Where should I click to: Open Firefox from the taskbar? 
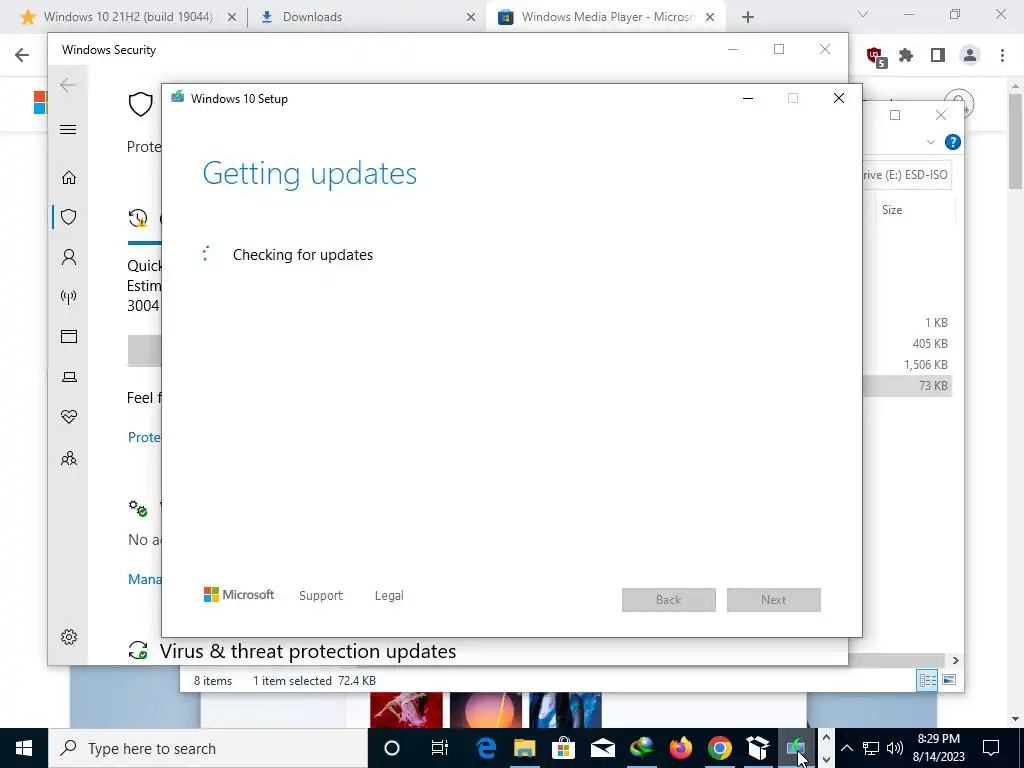tap(680, 748)
